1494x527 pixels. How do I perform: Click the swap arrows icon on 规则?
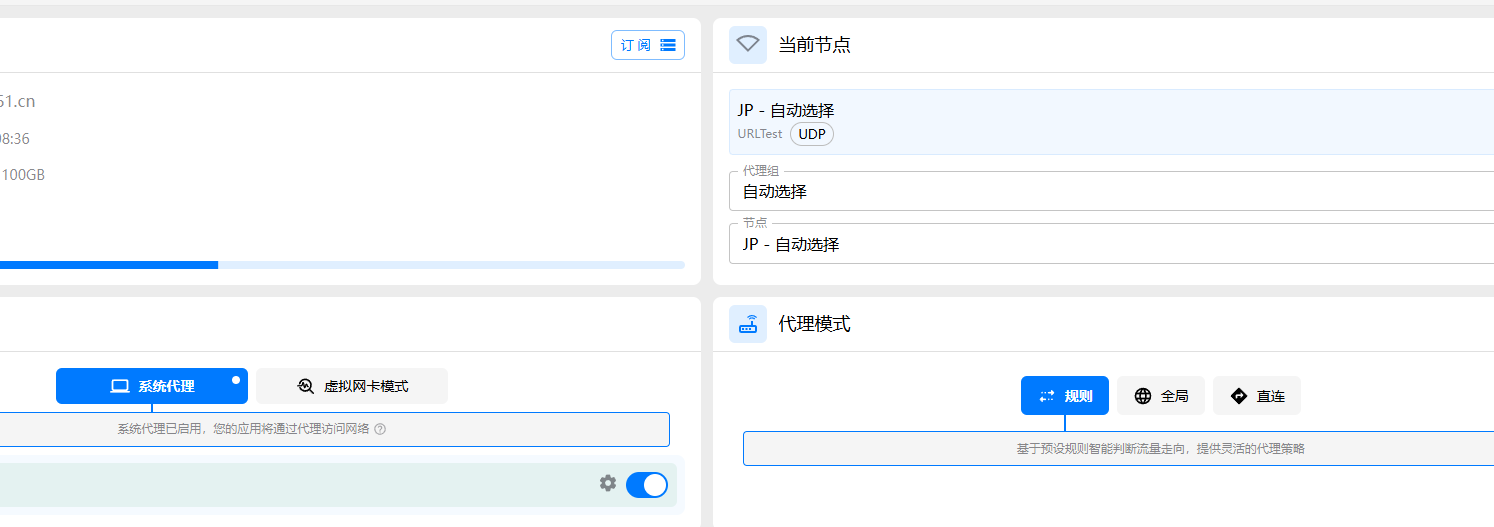pos(1047,396)
